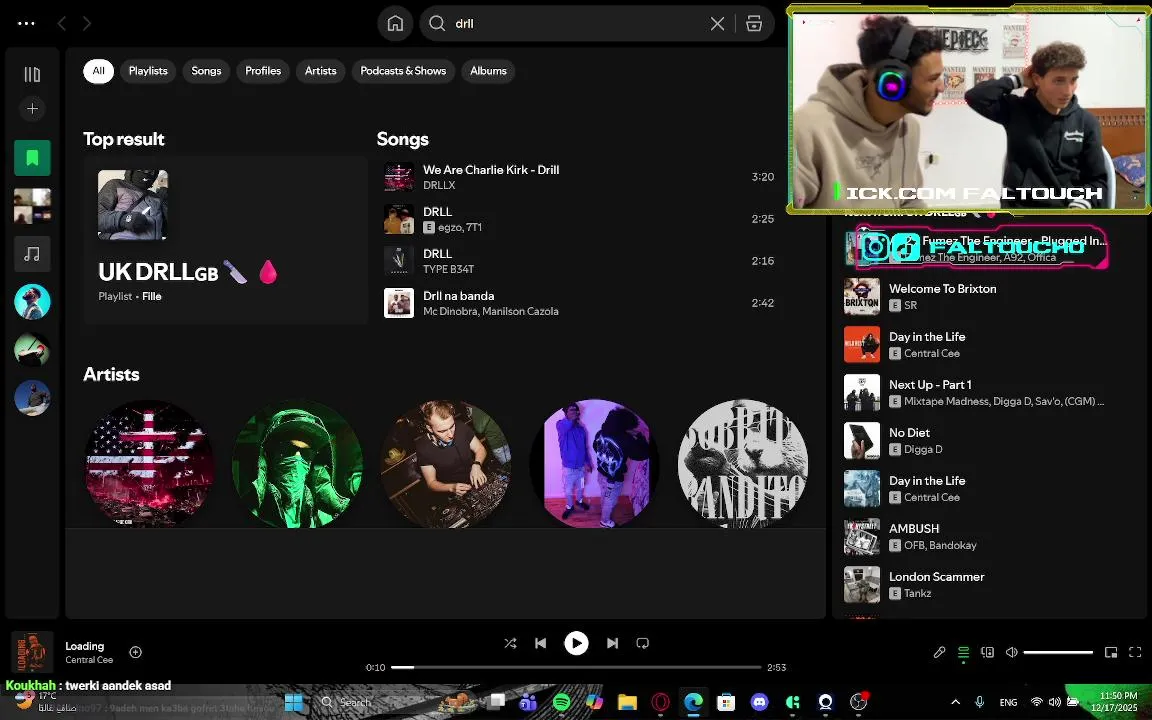
Task: Open the DJ artist thumbnail
Action: coord(446,464)
